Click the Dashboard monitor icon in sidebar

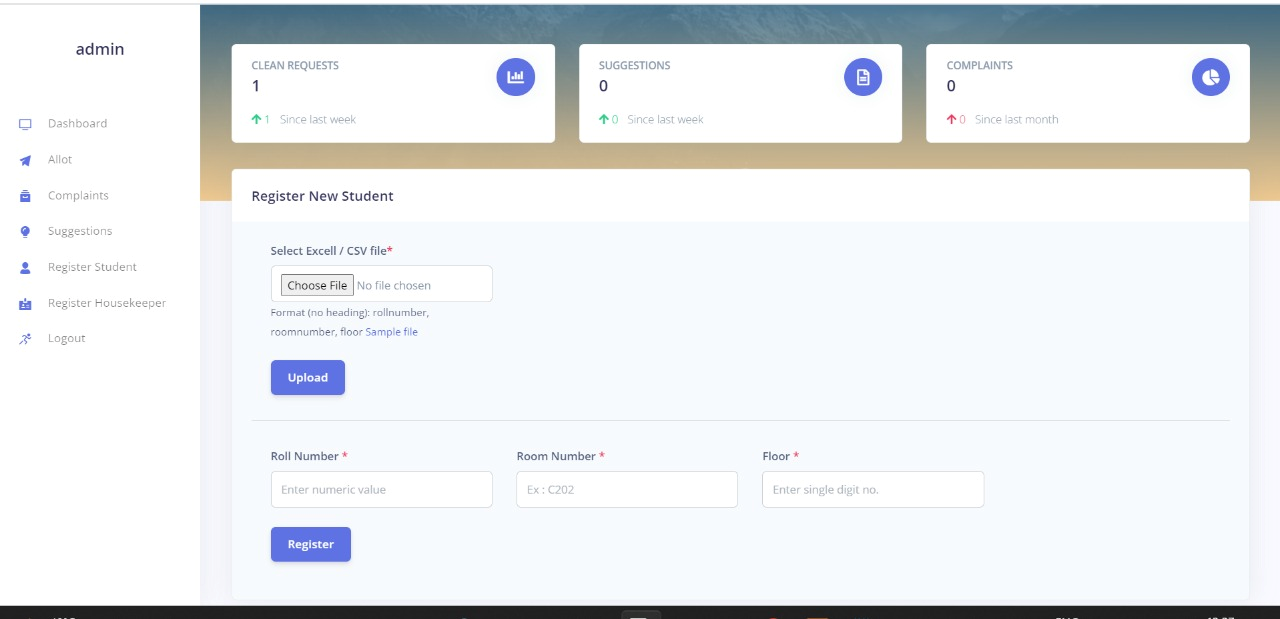pyautogui.click(x=25, y=124)
